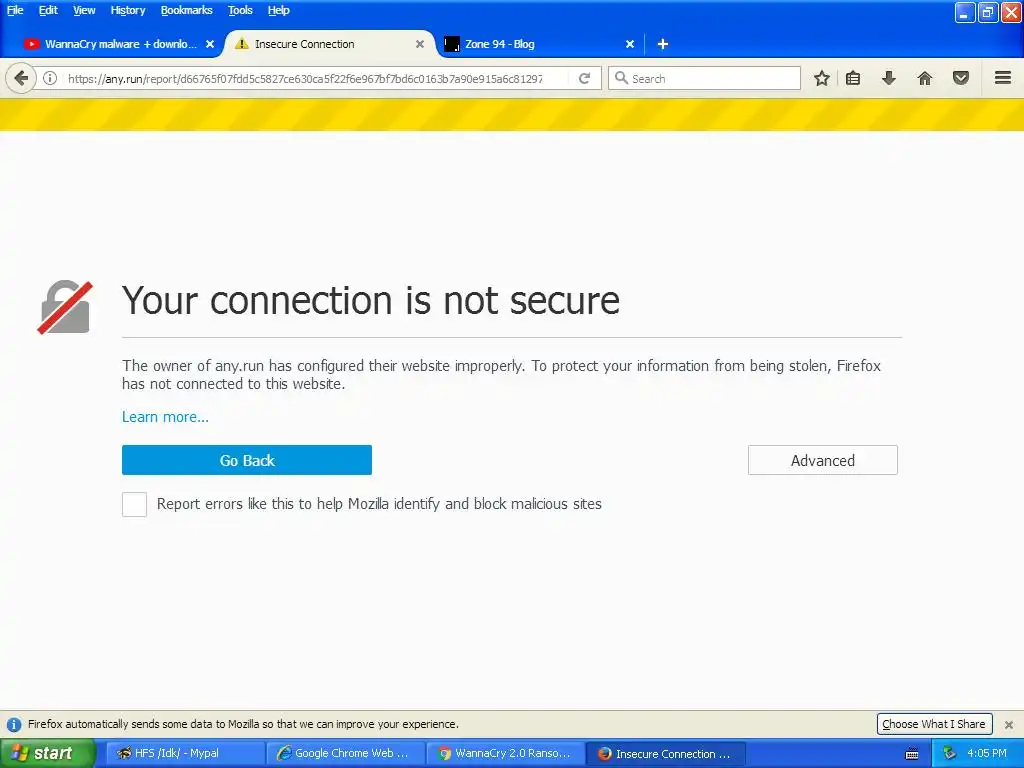Click the Advanced button
1024x768 pixels.
(823, 460)
